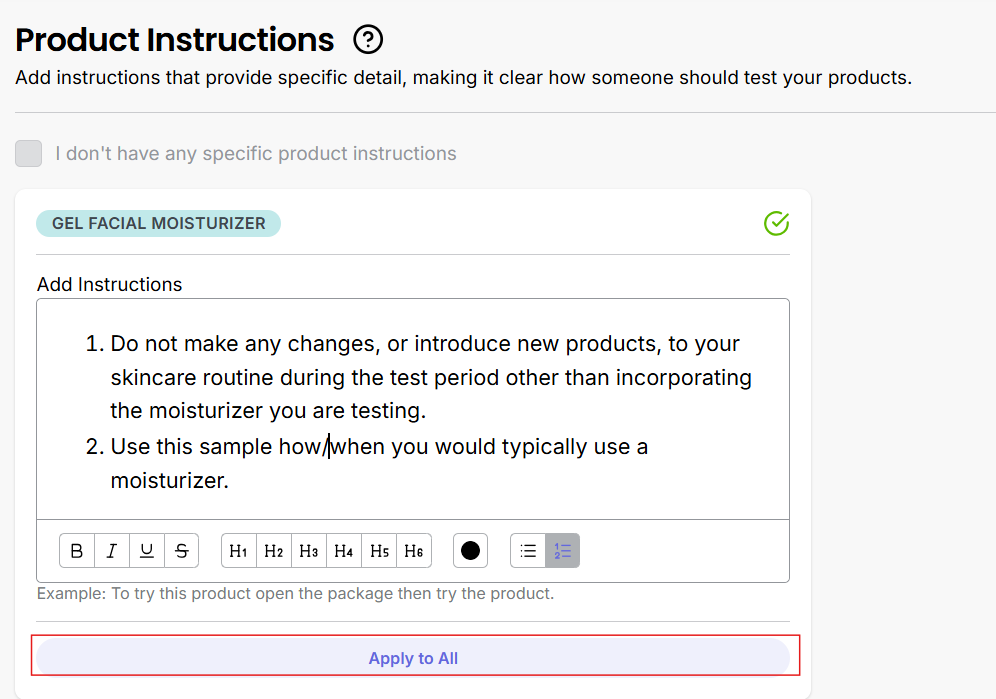The height and width of the screenshot is (699, 996).
Task: Click the Apply to All button
Action: point(413,658)
